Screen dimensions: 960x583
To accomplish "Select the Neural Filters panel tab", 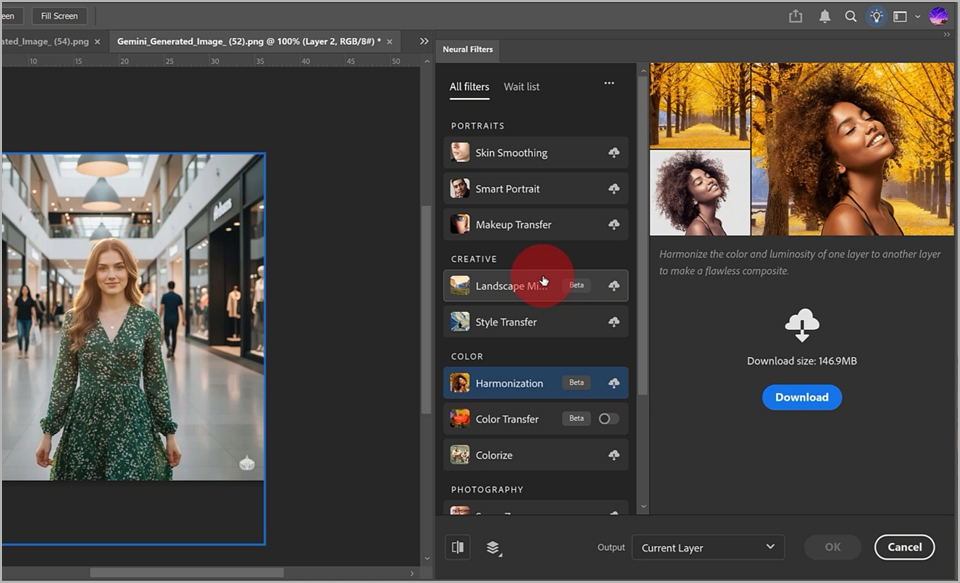I will tap(468, 49).
